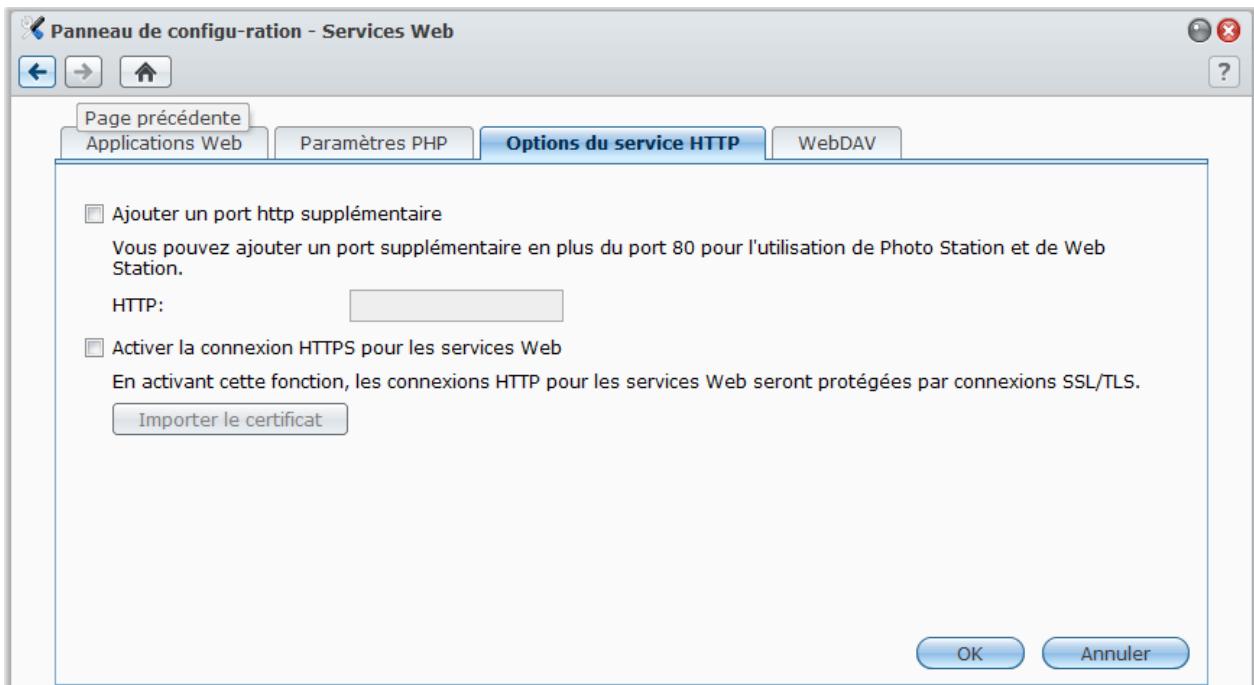Confirm settings with the OK button

tap(969, 653)
